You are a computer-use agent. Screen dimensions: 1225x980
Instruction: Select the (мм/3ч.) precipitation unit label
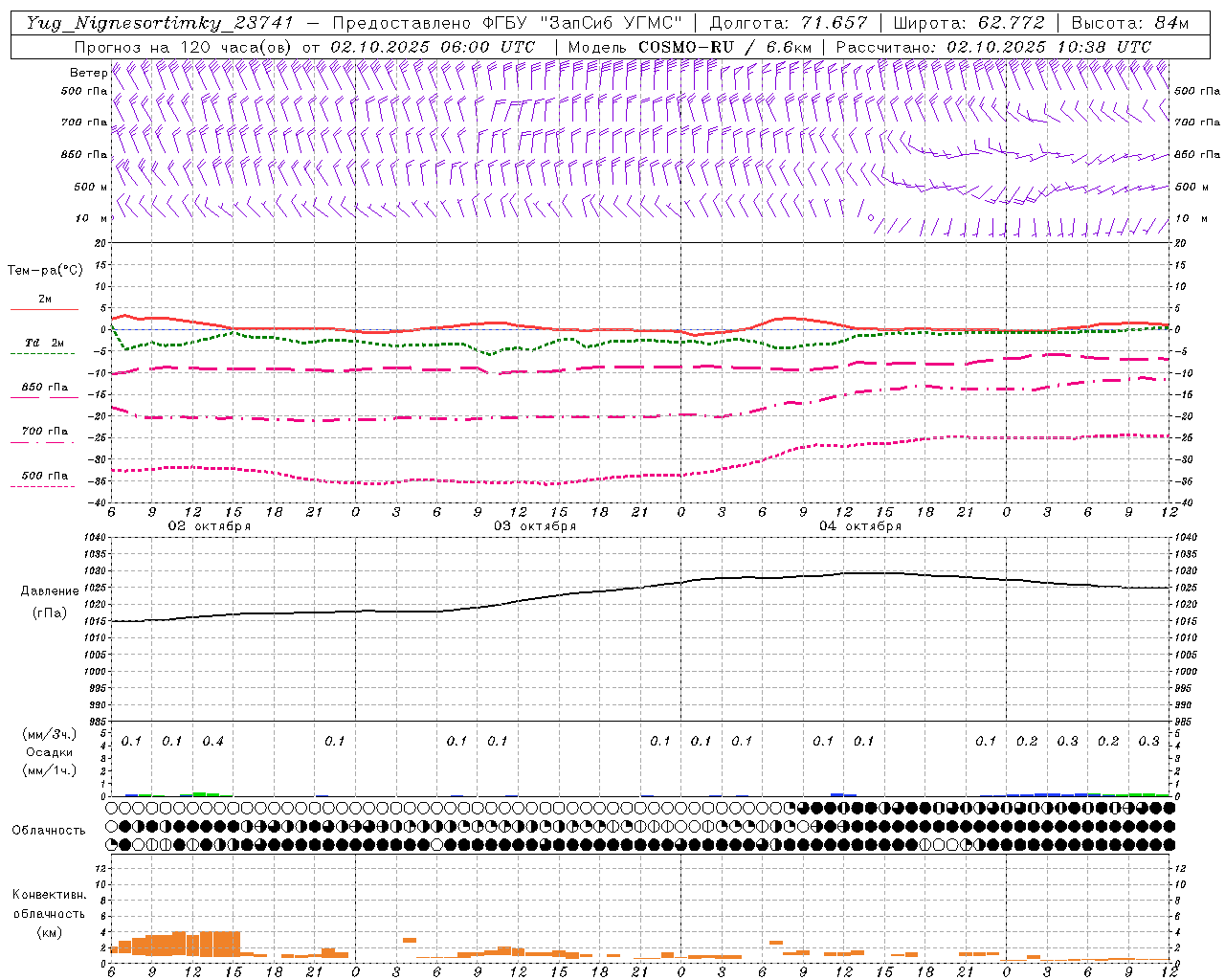pyautogui.click(x=49, y=734)
